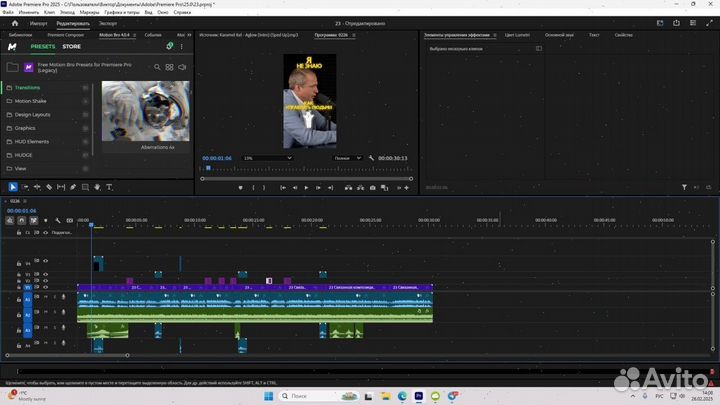Viewport: 720px width, 405px height.
Task: Click Mark In bracket button
Action: tap(253, 188)
